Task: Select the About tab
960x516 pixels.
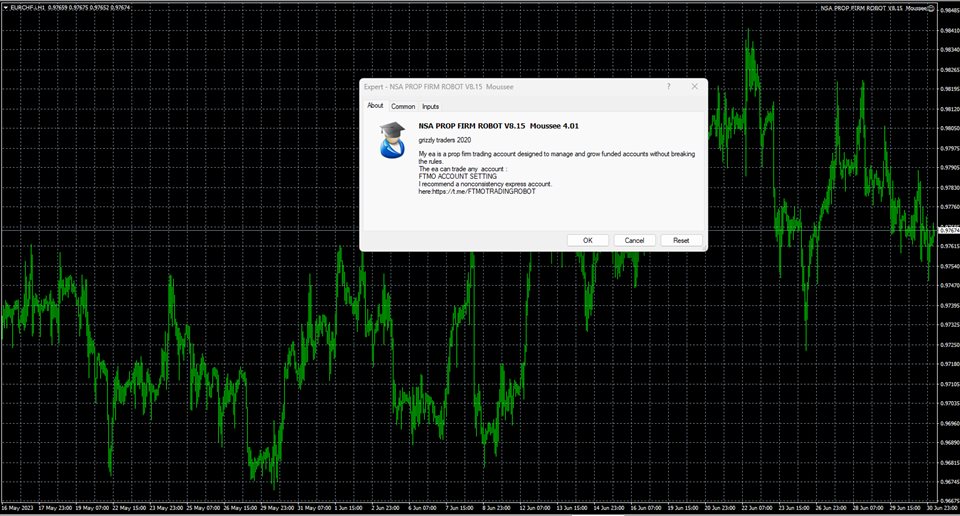Action: click(x=375, y=106)
